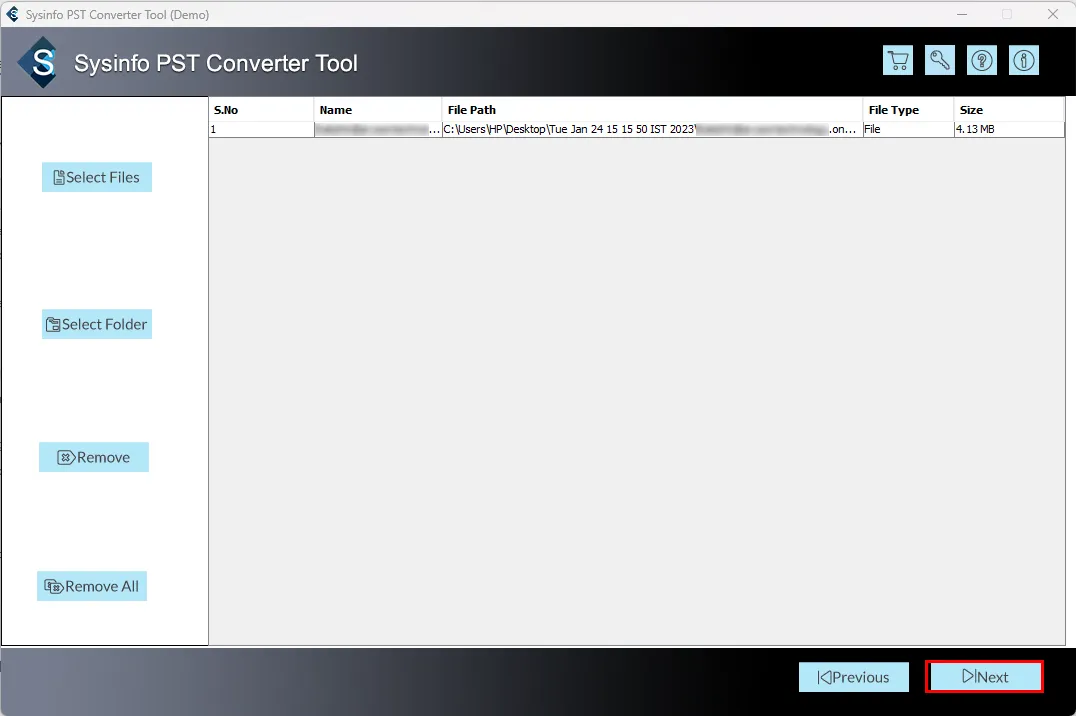Click the Remove button
This screenshot has width=1076, height=716.
pos(94,457)
